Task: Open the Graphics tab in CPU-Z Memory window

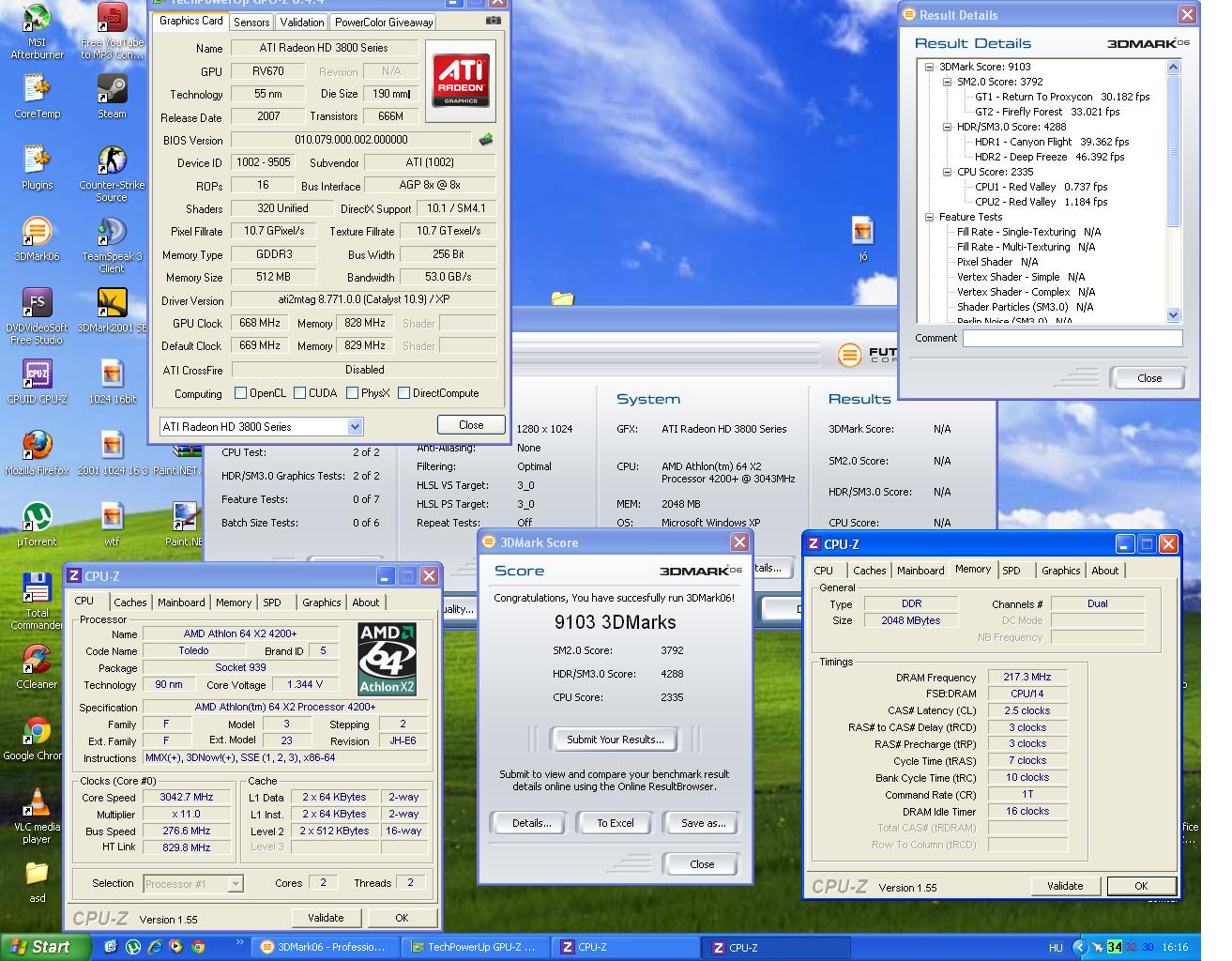Action: pos(1060,571)
